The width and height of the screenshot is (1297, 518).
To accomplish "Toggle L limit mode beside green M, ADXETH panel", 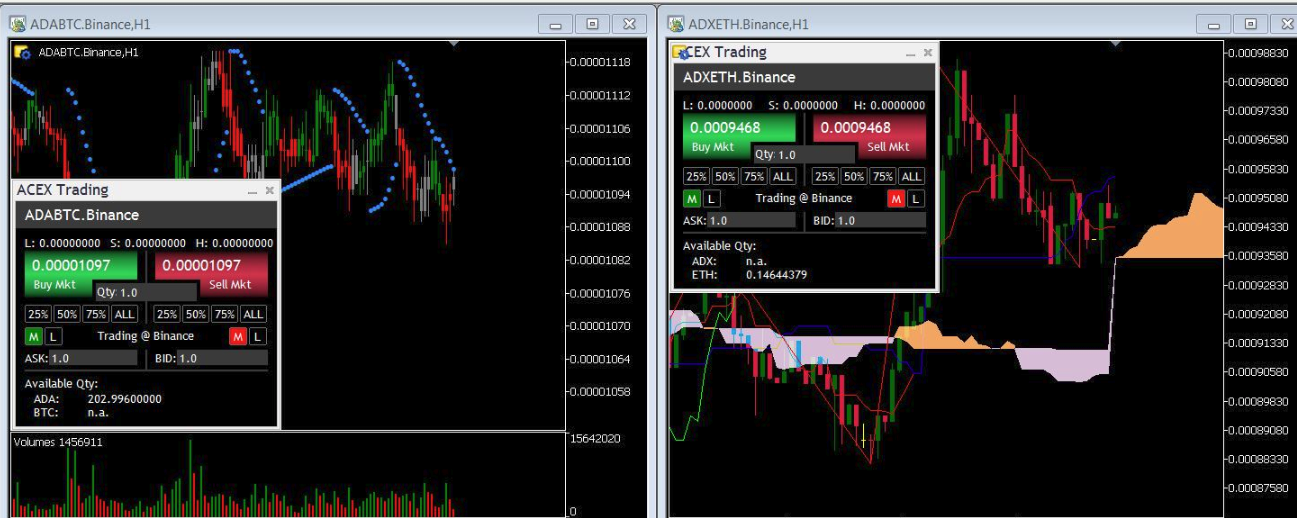I will coord(712,198).
